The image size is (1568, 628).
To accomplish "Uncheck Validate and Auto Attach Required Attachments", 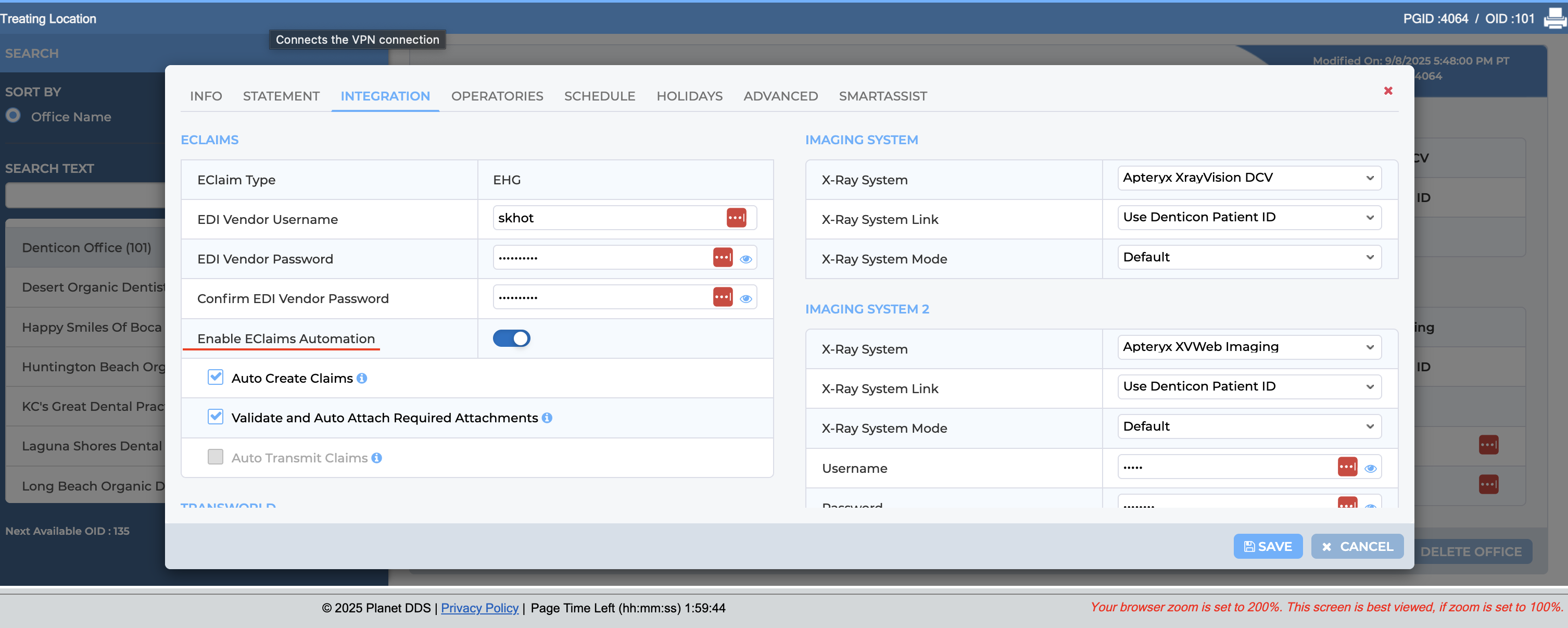I will [x=216, y=417].
